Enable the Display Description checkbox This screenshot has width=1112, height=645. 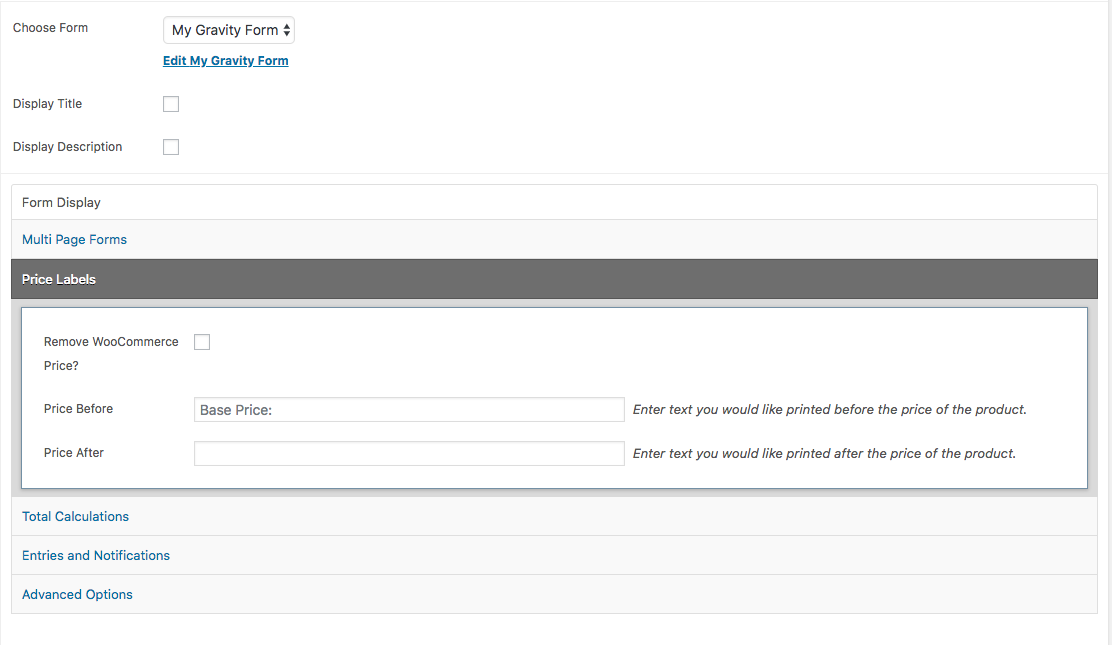(x=170, y=146)
